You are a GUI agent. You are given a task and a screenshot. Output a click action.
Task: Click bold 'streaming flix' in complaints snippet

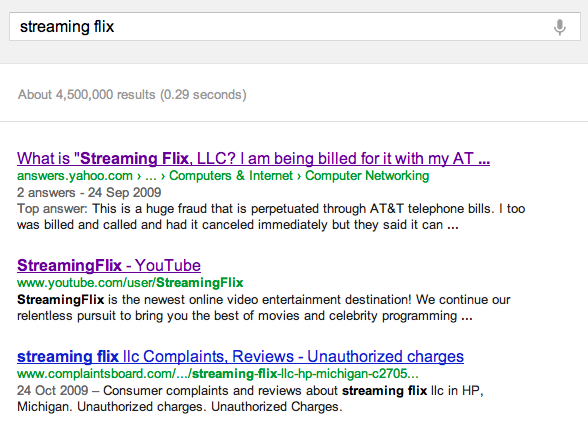[384, 390]
